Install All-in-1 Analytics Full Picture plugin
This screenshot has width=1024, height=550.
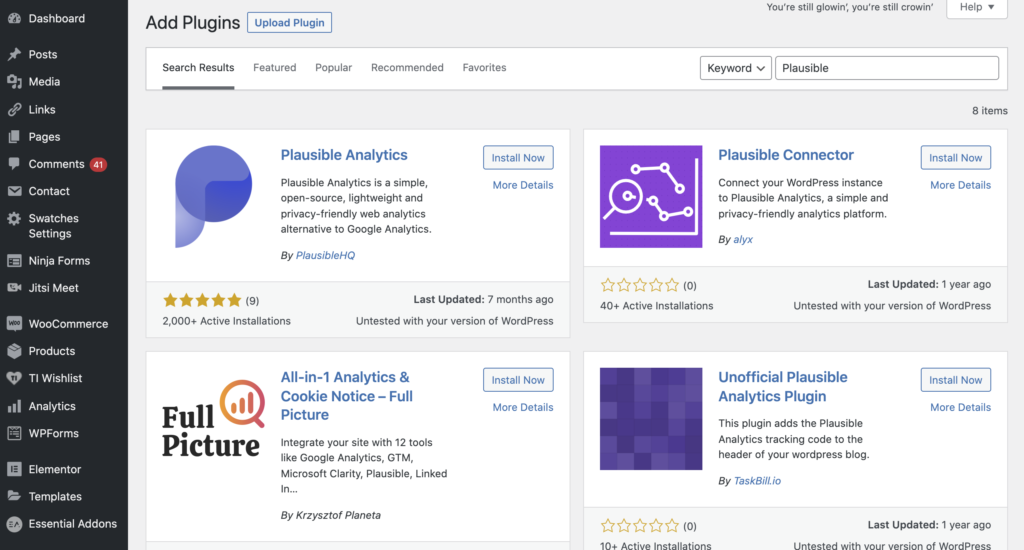[518, 380]
